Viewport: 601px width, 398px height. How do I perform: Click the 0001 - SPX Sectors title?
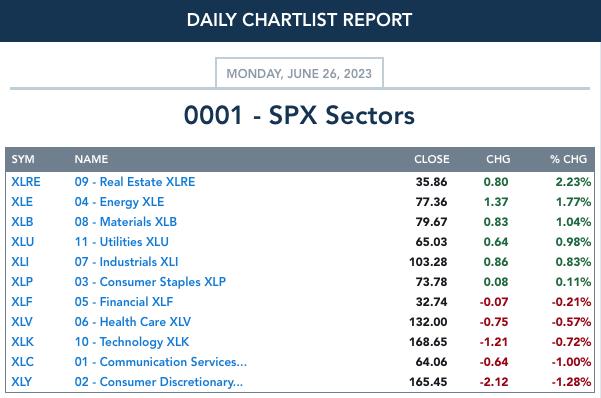299,115
